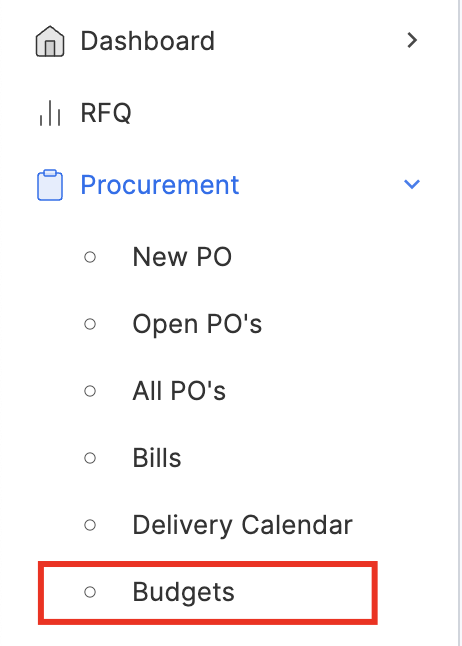The image size is (462, 646).
Task: Select the highlighted Budgets item
Action: (x=208, y=593)
